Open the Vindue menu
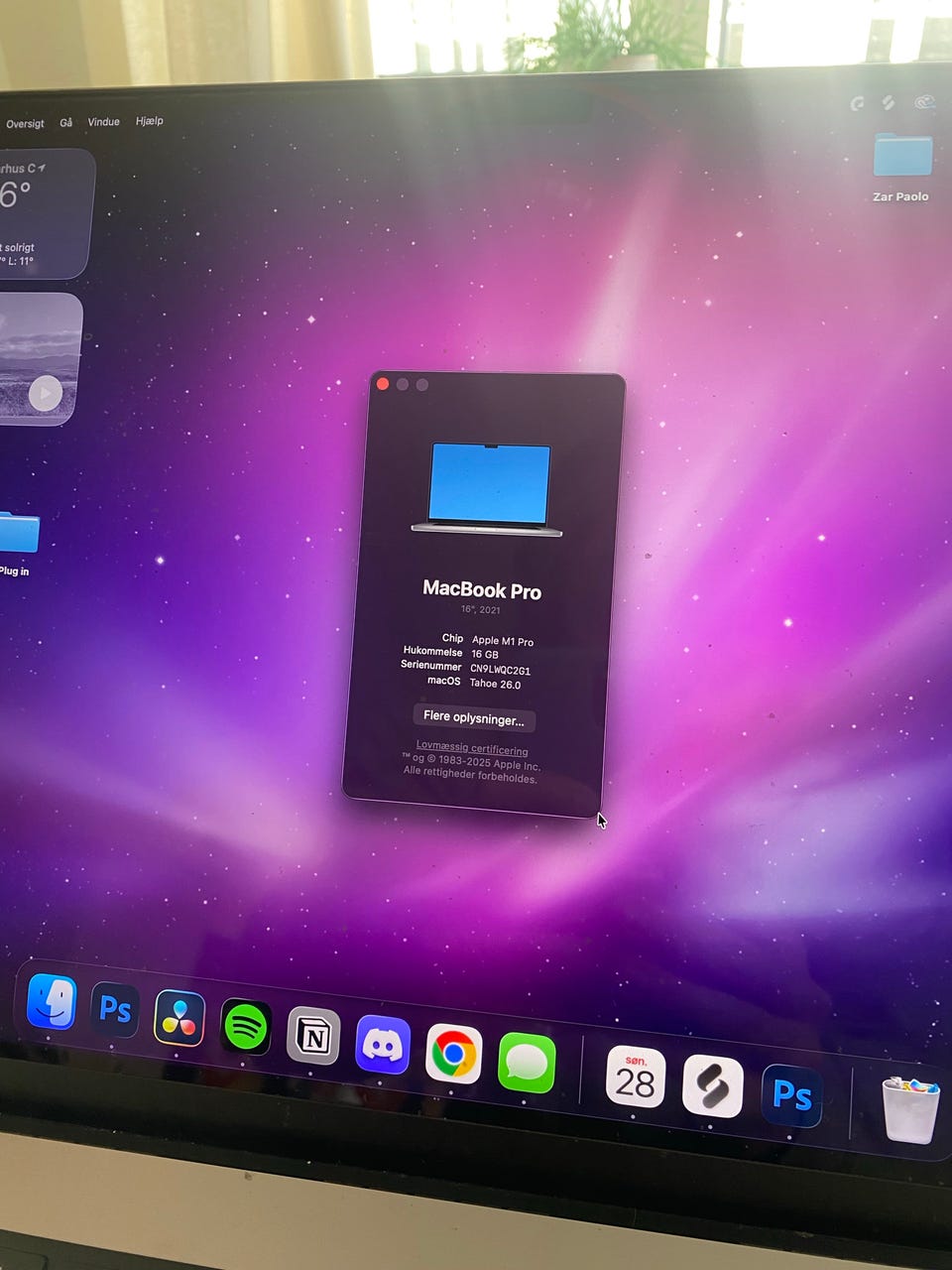Screen dimensions: 952x1270 tap(103, 122)
